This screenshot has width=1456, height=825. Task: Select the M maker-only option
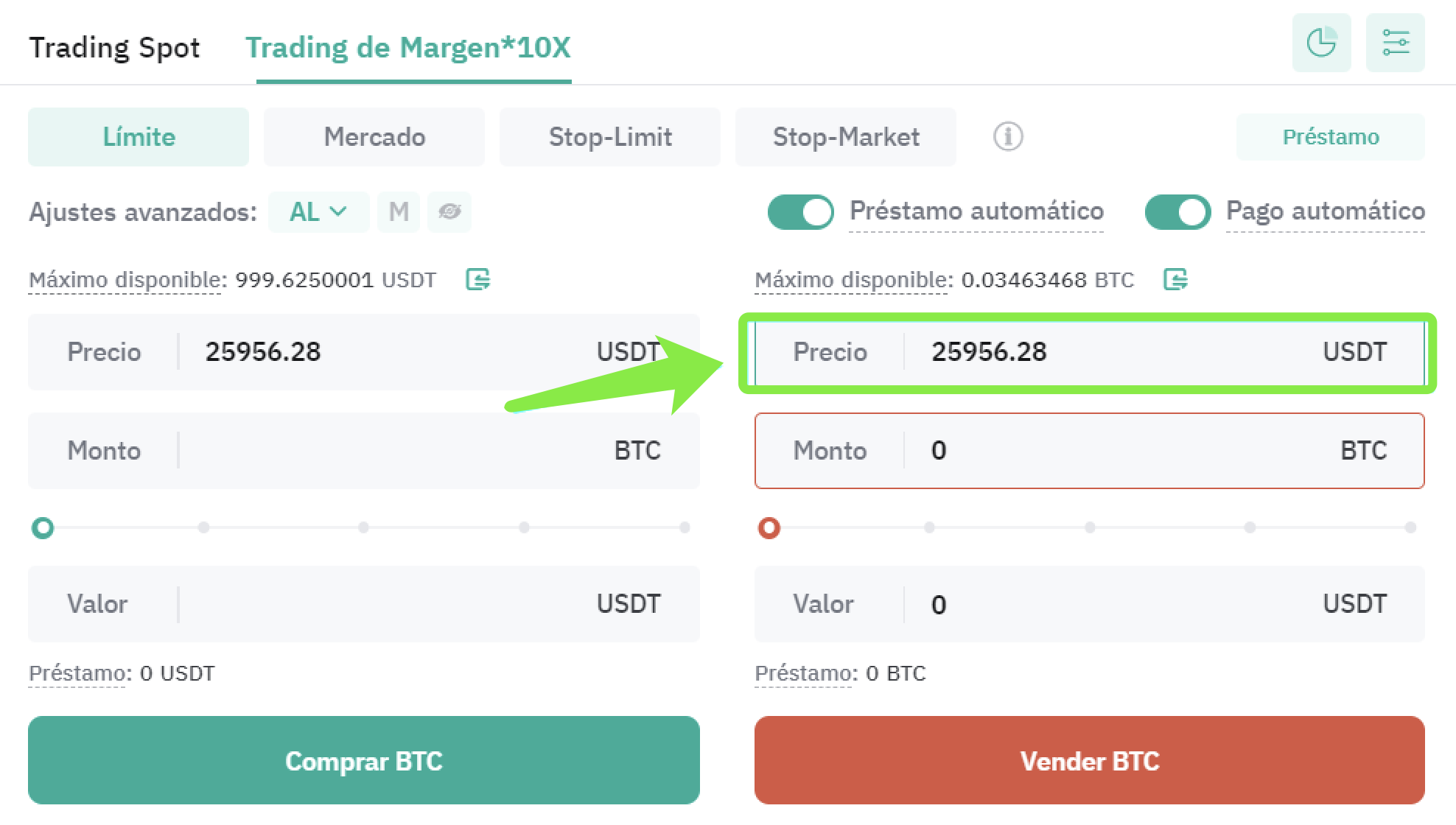(x=399, y=212)
